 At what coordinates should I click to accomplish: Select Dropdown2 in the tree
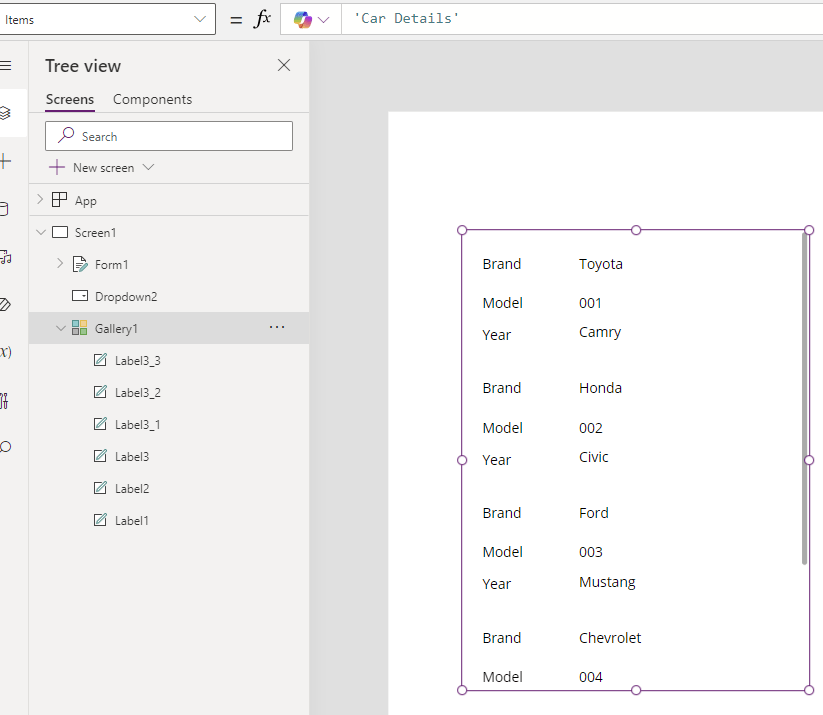coord(169,297)
